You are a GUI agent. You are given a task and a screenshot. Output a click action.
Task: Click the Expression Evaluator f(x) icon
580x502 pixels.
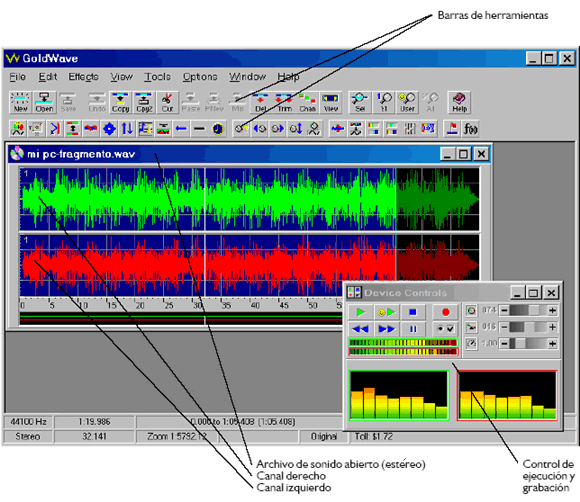[471, 129]
